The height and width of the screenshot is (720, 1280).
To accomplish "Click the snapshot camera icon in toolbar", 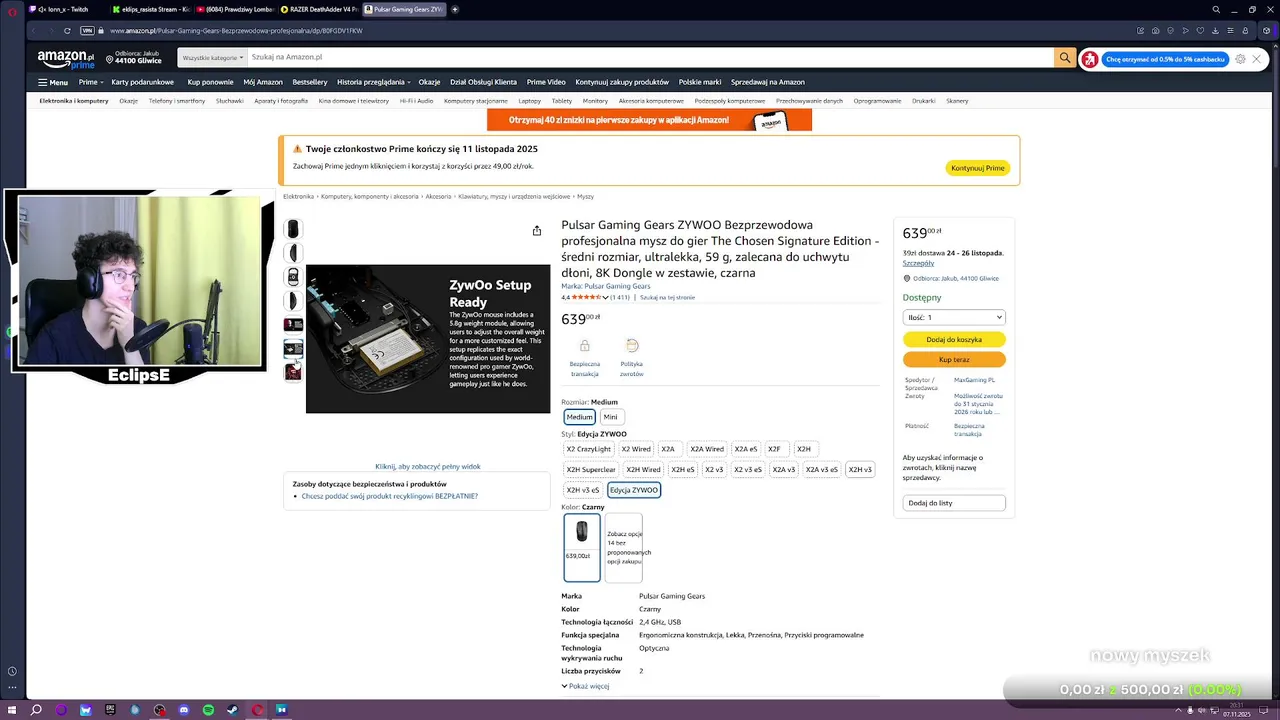I will click(1155, 31).
